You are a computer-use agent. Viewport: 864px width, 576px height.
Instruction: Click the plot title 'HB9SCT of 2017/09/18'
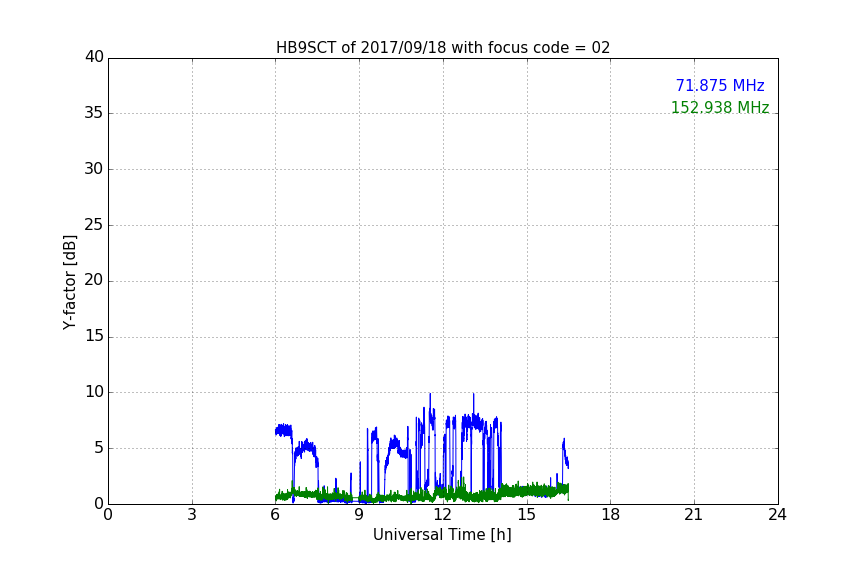442,48
